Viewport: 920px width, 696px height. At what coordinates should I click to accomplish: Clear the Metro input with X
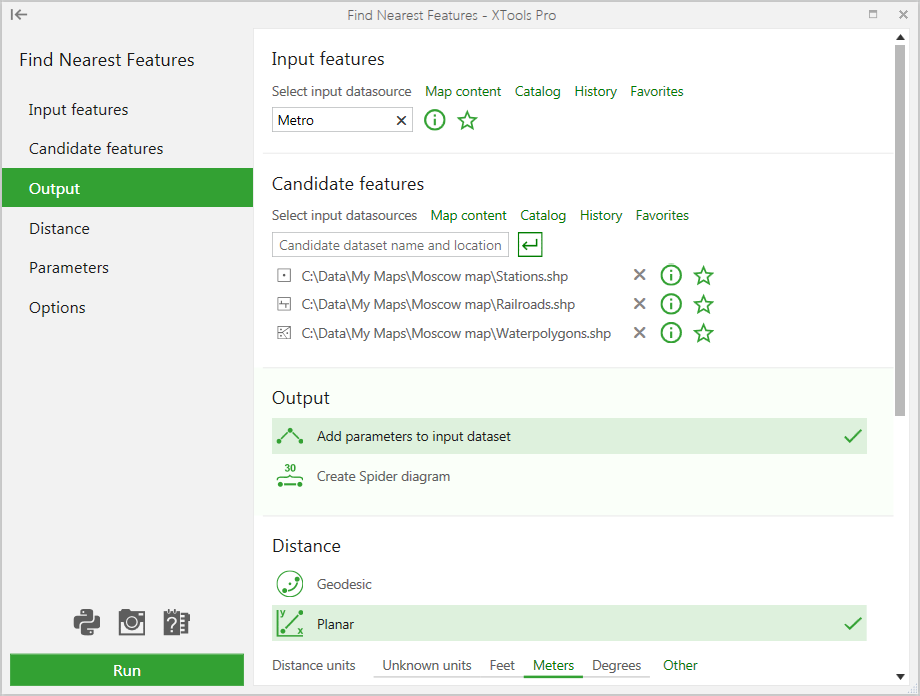pos(401,120)
